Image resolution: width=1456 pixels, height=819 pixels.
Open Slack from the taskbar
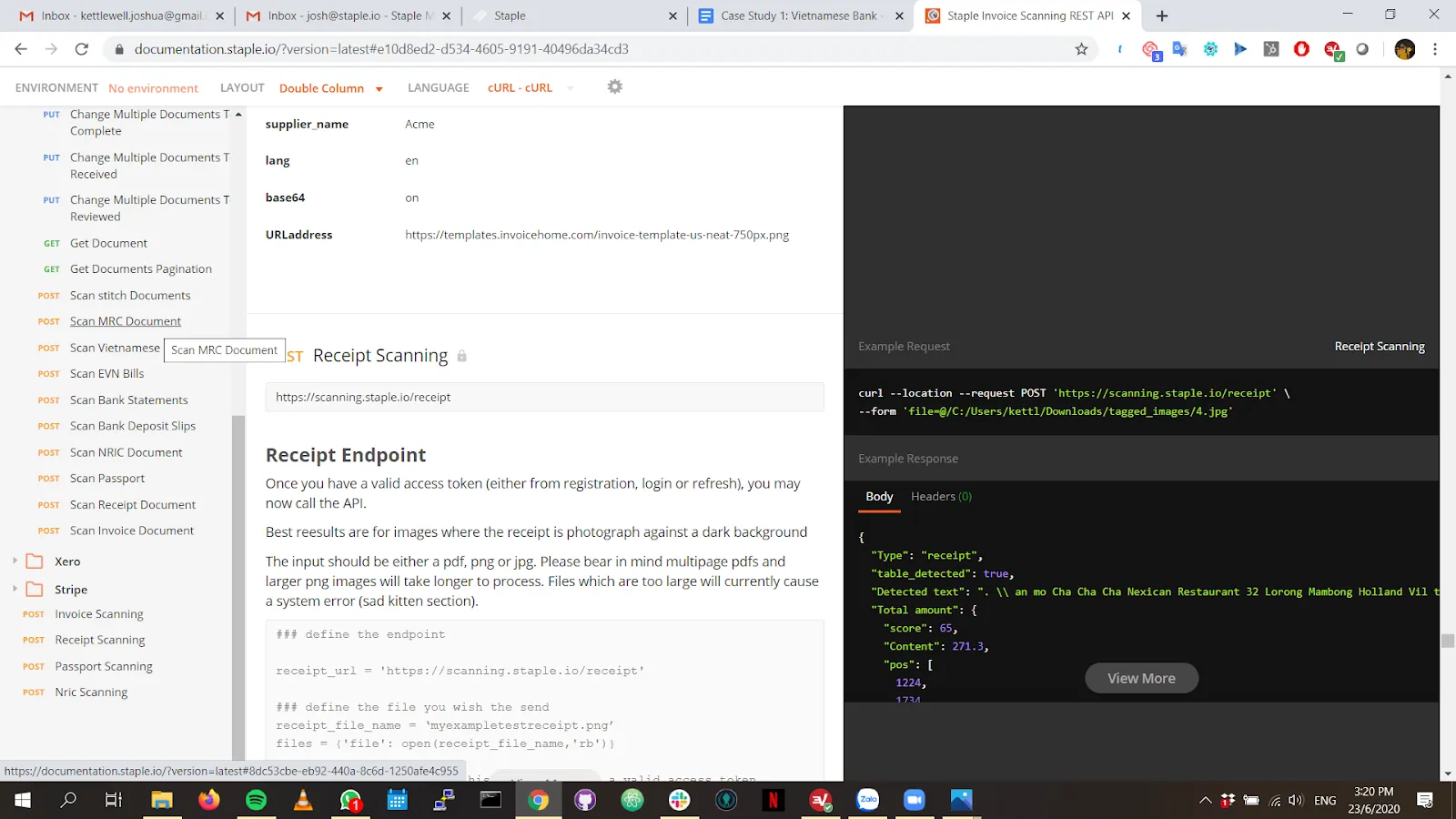[680, 800]
